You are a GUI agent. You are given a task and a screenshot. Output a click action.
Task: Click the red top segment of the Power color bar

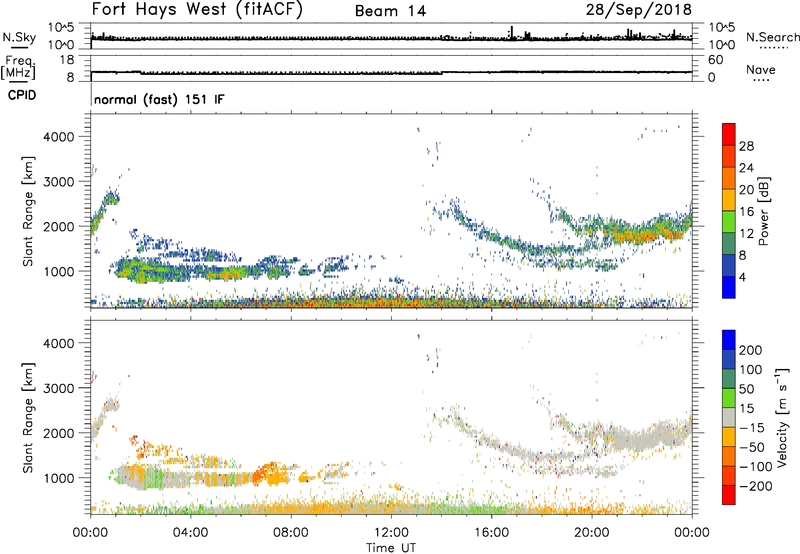pos(729,134)
